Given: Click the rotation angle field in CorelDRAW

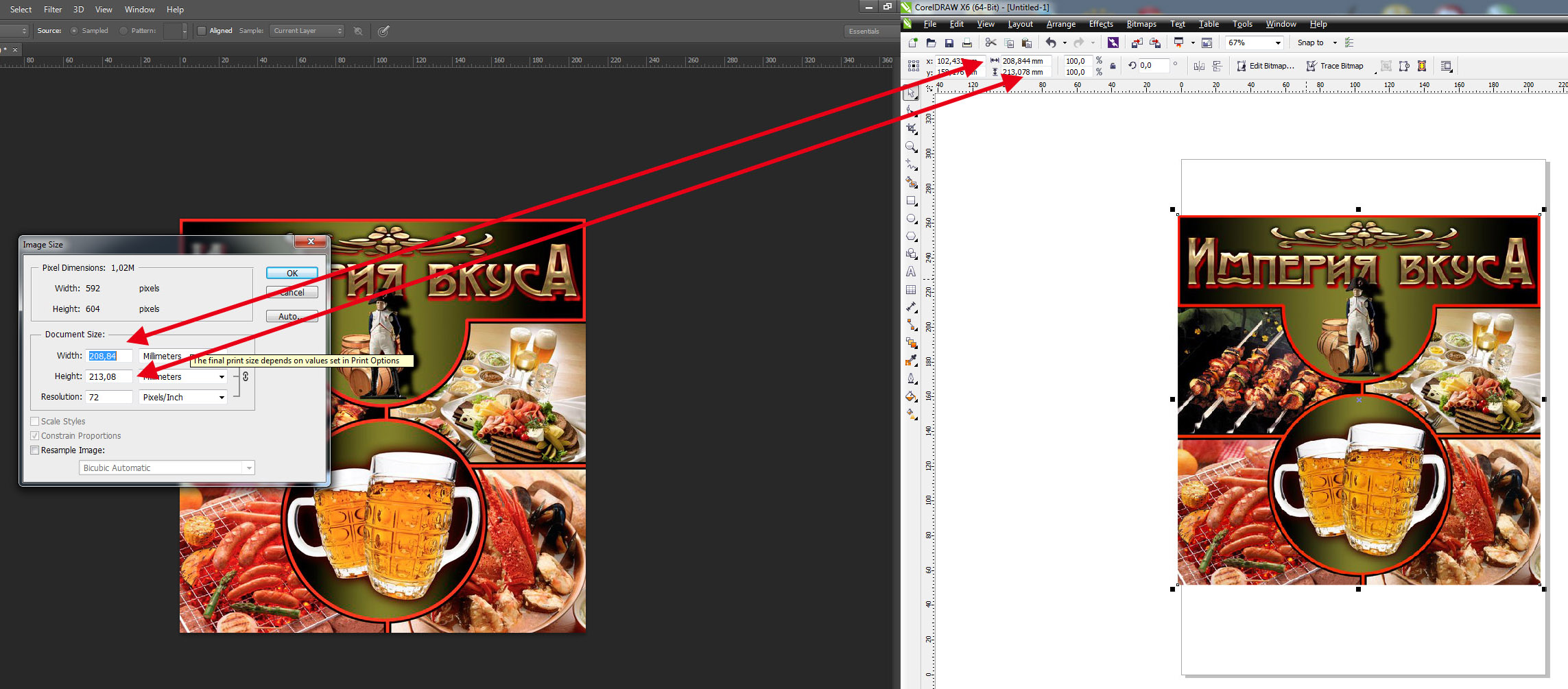Looking at the screenshot, I should tap(1154, 66).
